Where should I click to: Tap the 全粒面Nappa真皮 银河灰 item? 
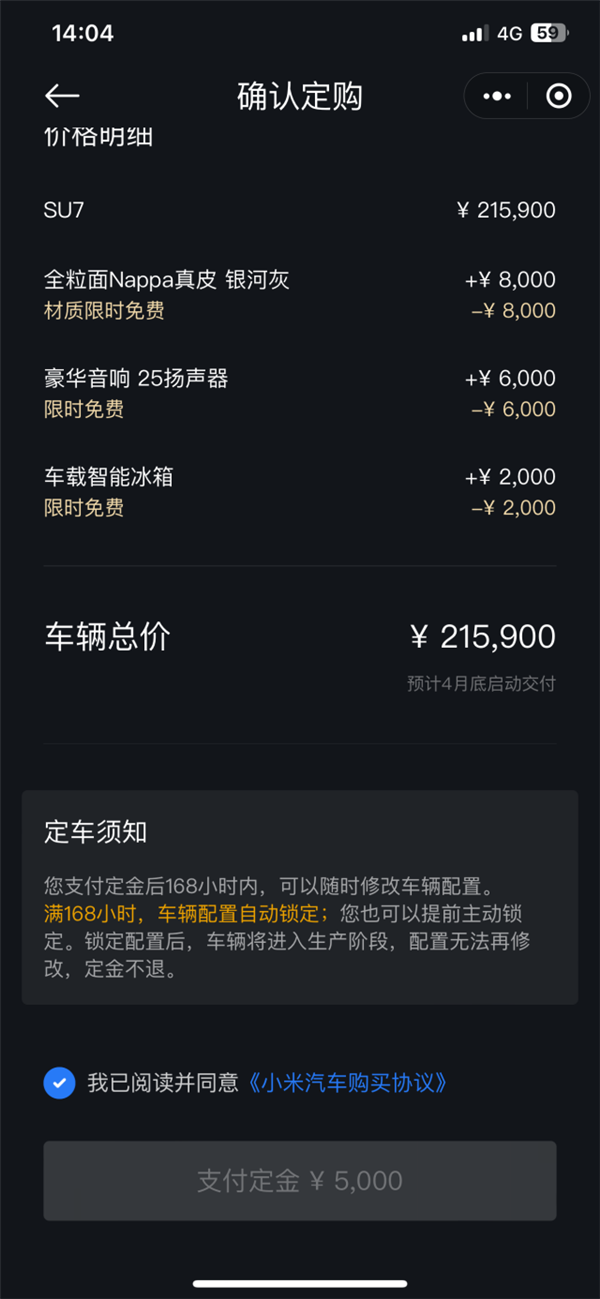pyautogui.click(x=167, y=279)
